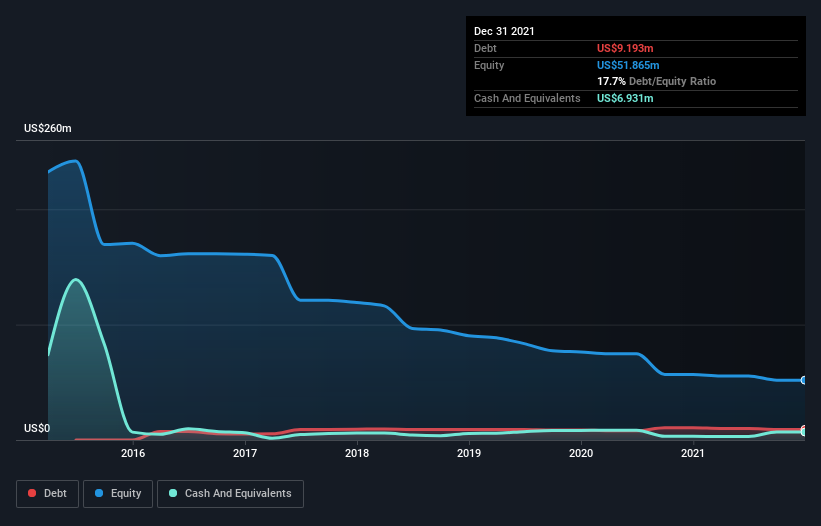The height and width of the screenshot is (526, 821).
Task: Click the 2020 x-axis label
Action: (x=581, y=453)
